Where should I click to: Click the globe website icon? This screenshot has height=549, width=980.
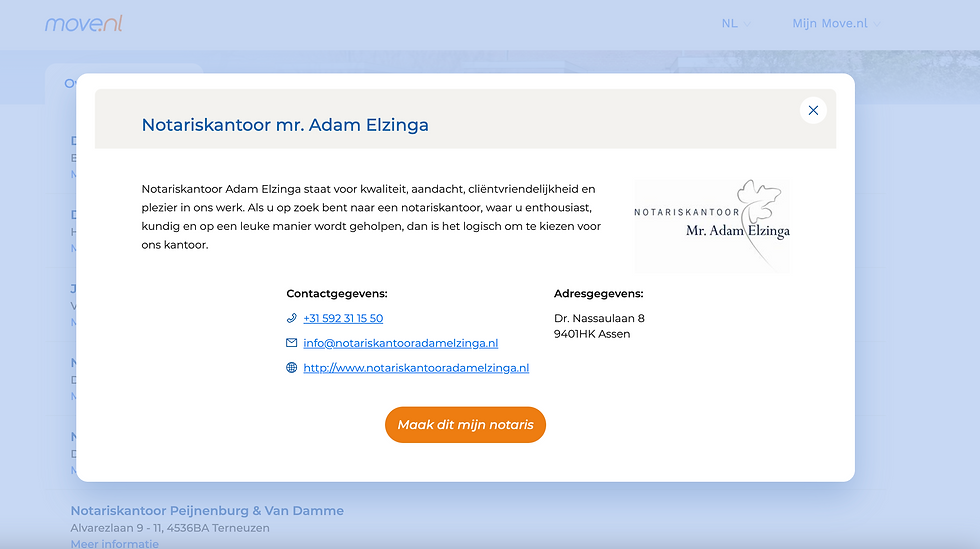291,368
